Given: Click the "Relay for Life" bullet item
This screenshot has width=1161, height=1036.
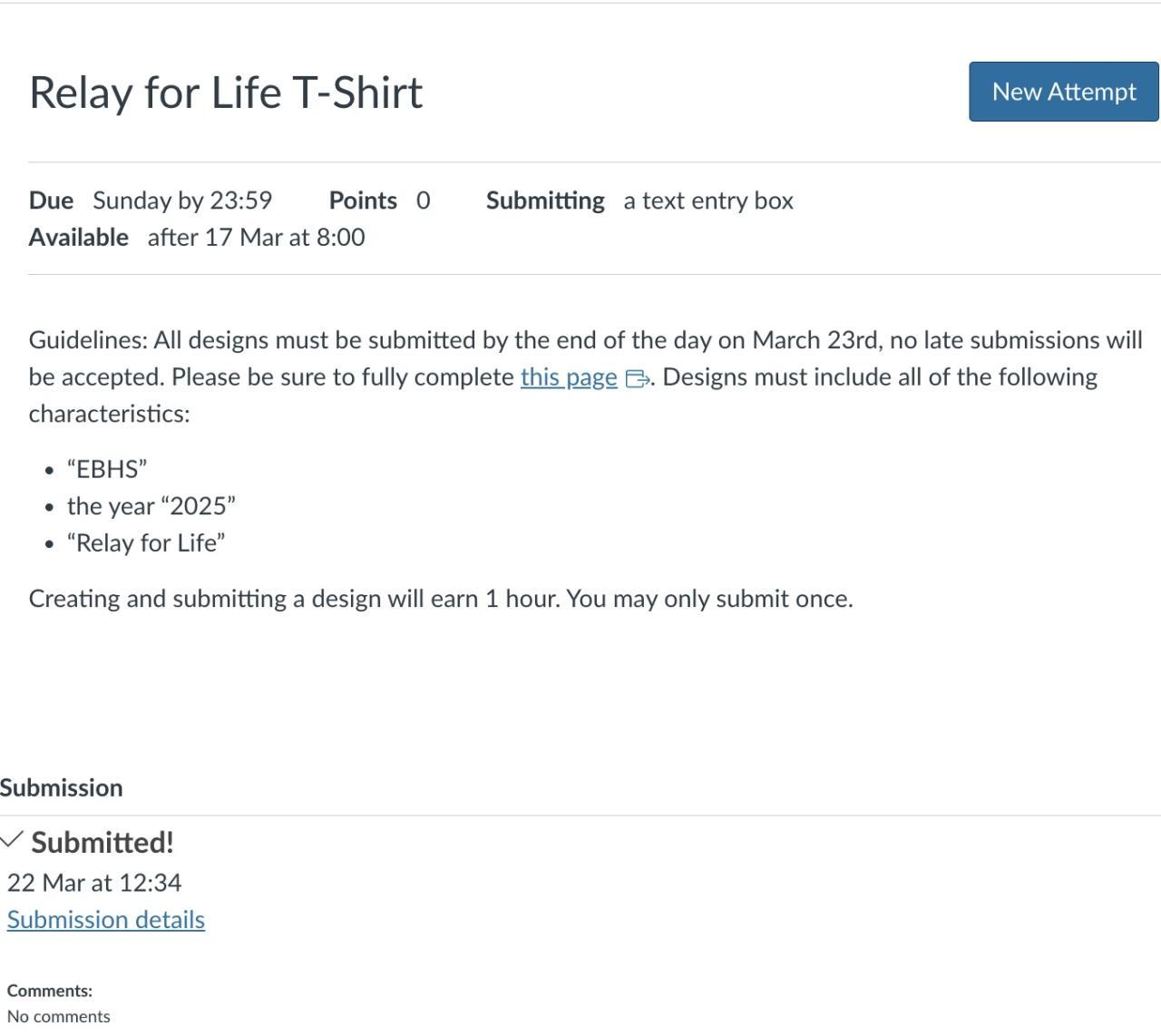Looking at the screenshot, I should tap(146, 543).
